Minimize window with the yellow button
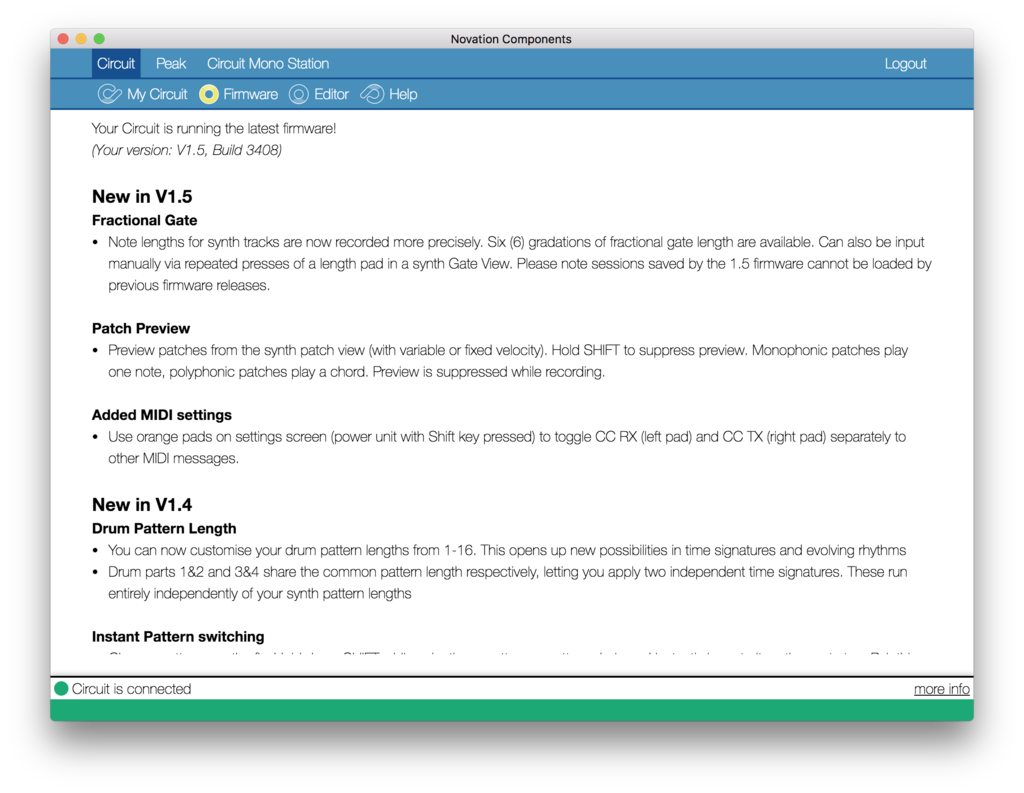 point(81,39)
